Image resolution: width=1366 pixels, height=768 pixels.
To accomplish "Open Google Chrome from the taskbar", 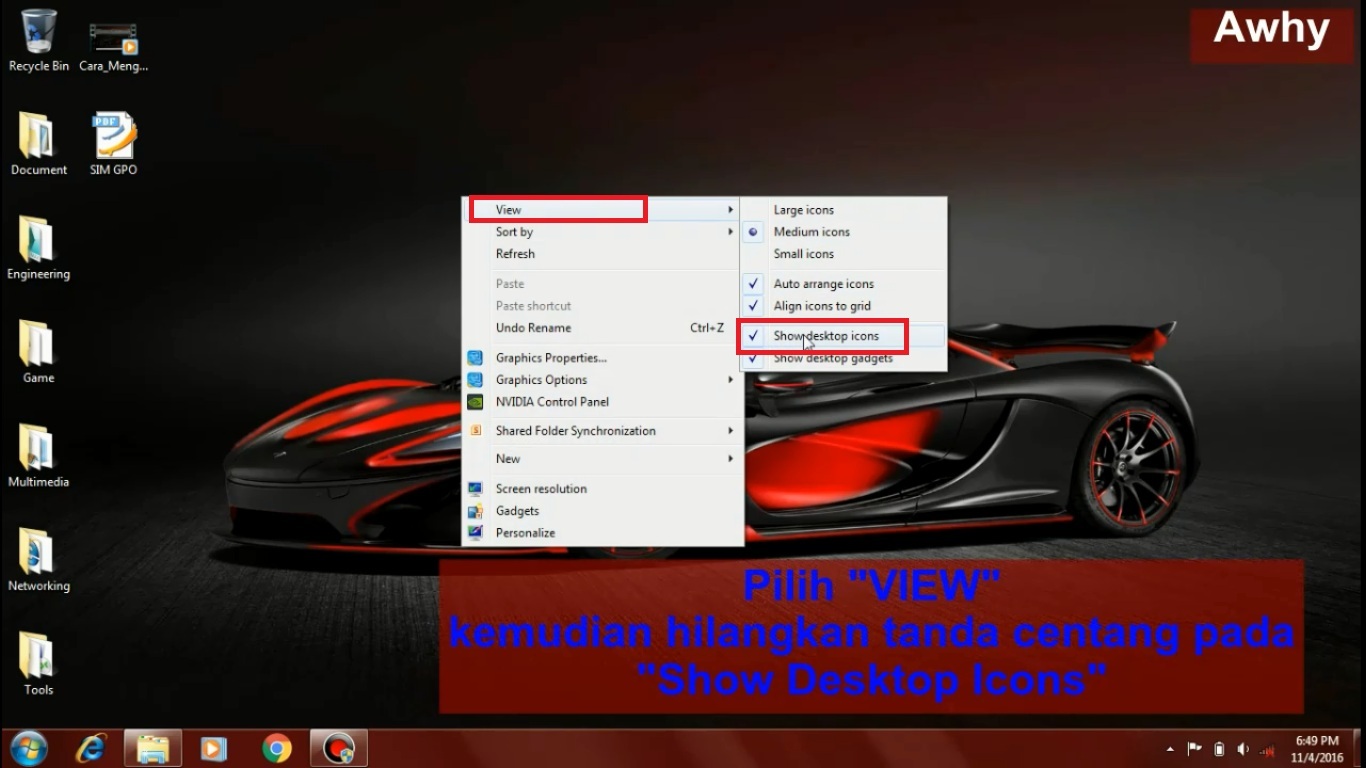I will 276,747.
